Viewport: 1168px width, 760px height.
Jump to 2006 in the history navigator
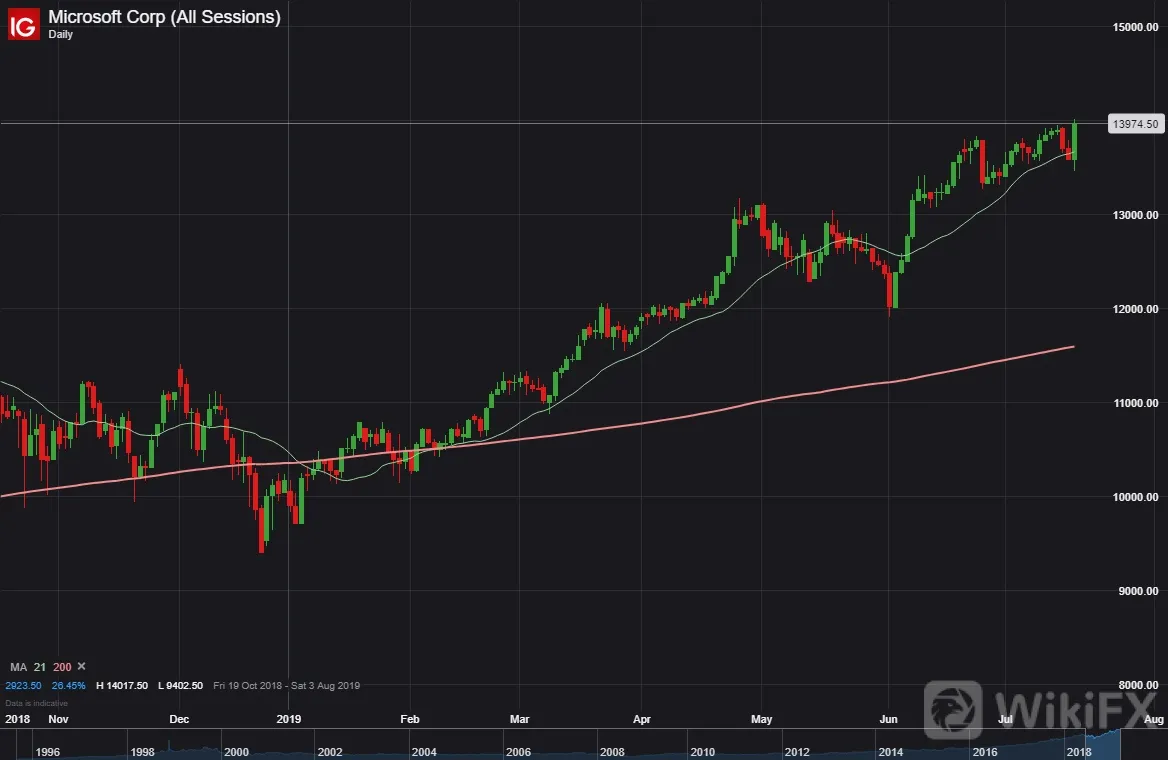[518, 752]
